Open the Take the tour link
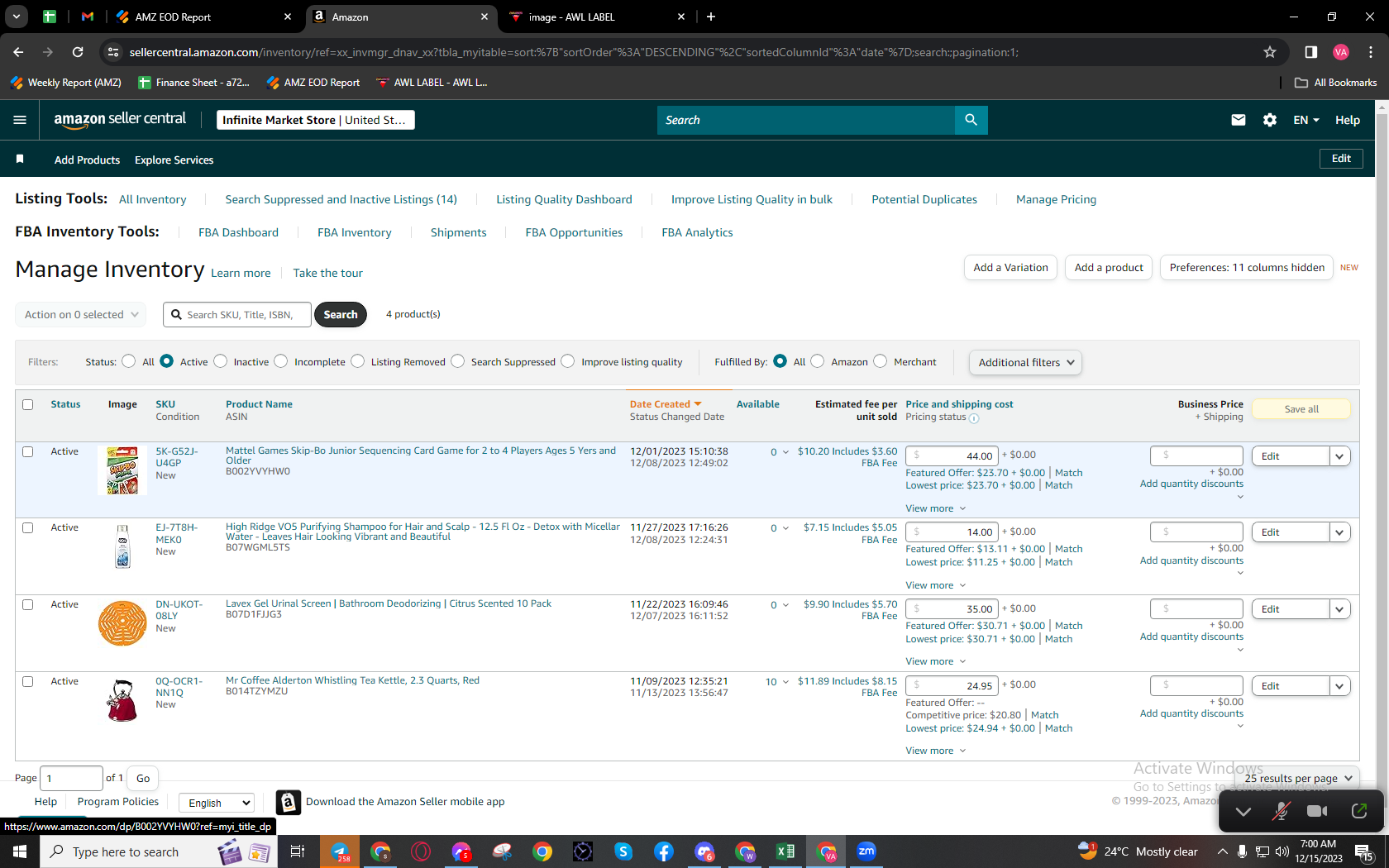The image size is (1389, 868). (327, 273)
